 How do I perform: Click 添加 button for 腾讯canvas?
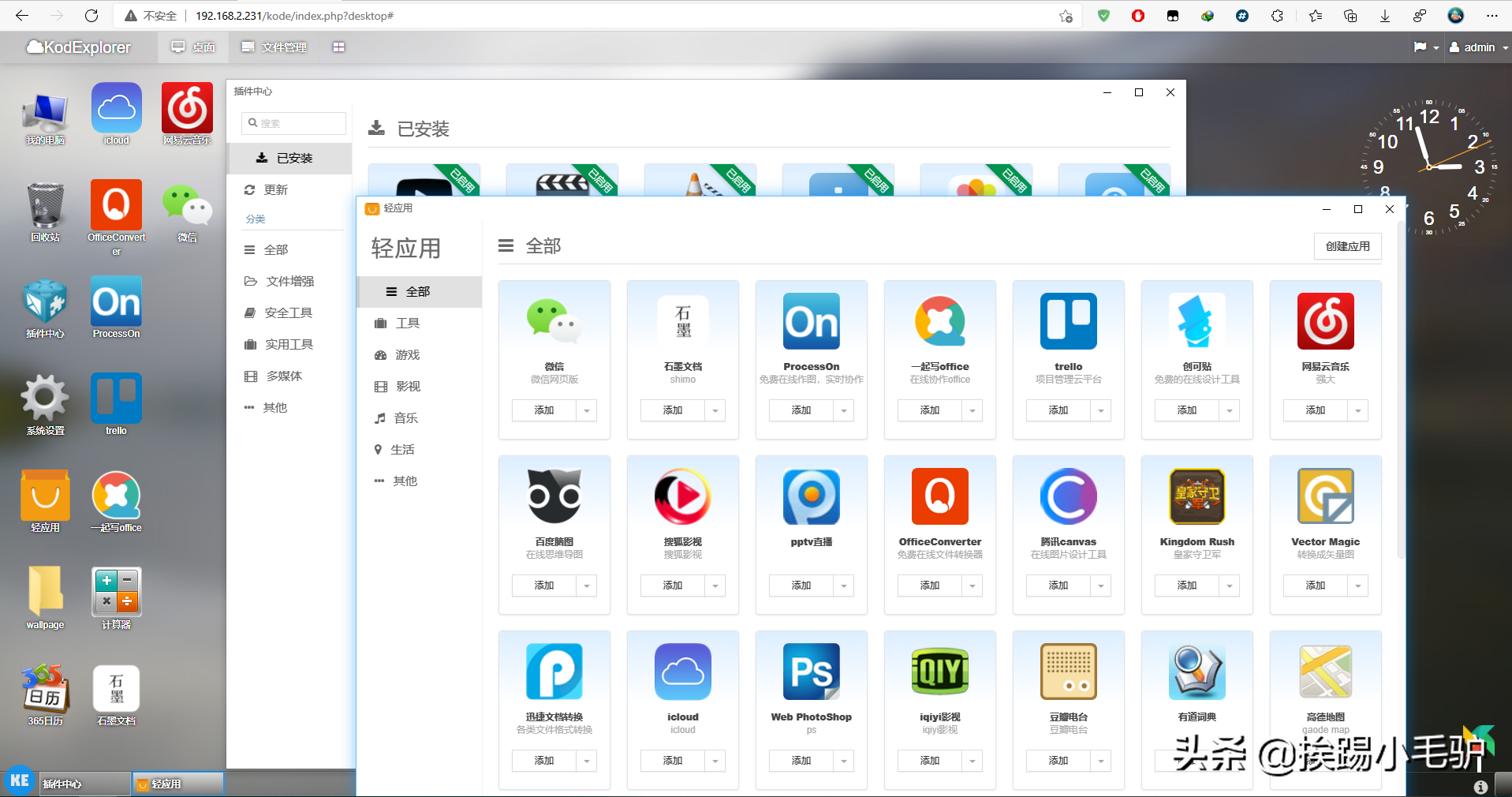pos(1058,586)
